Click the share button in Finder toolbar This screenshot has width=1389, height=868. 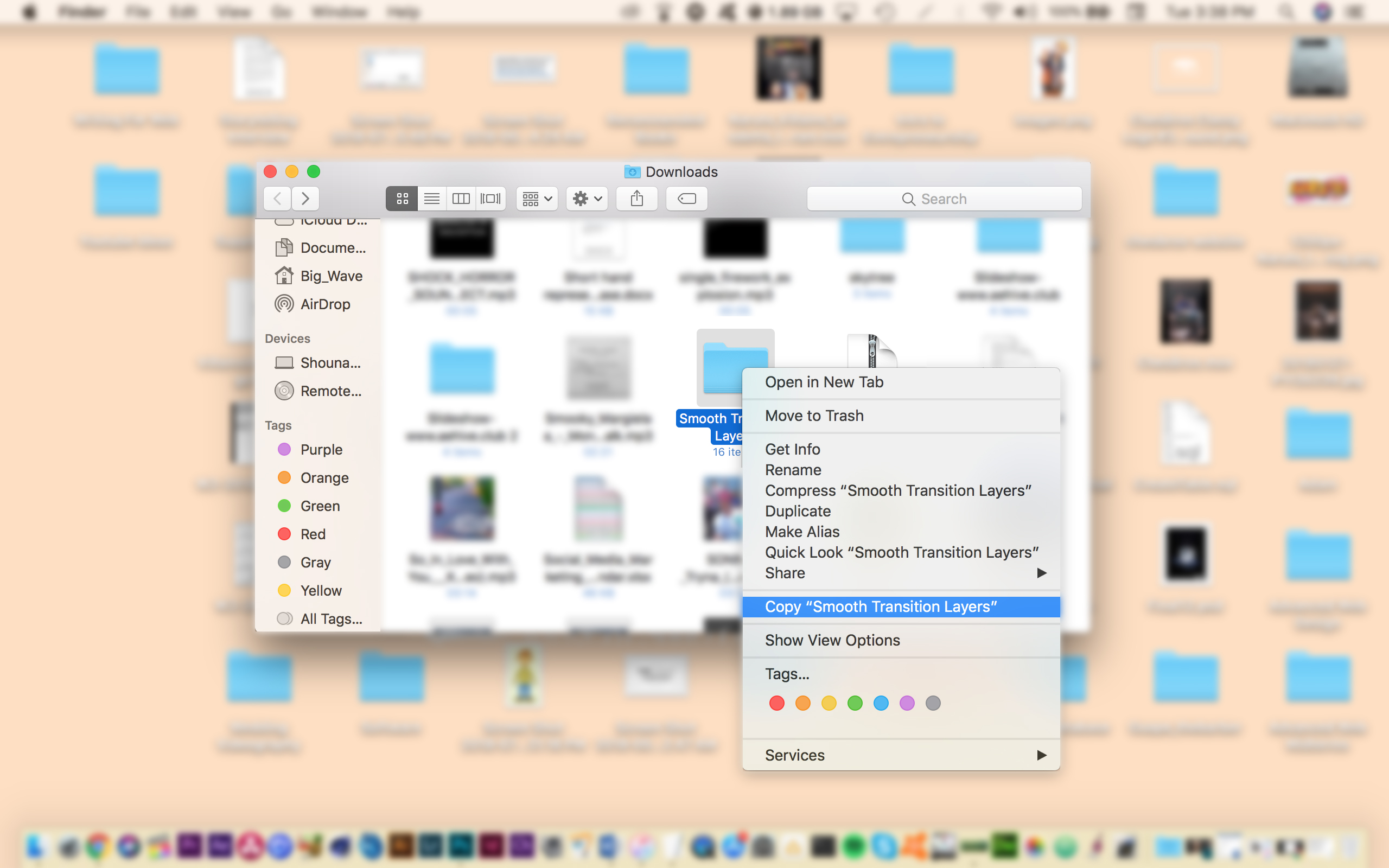click(x=637, y=198)
